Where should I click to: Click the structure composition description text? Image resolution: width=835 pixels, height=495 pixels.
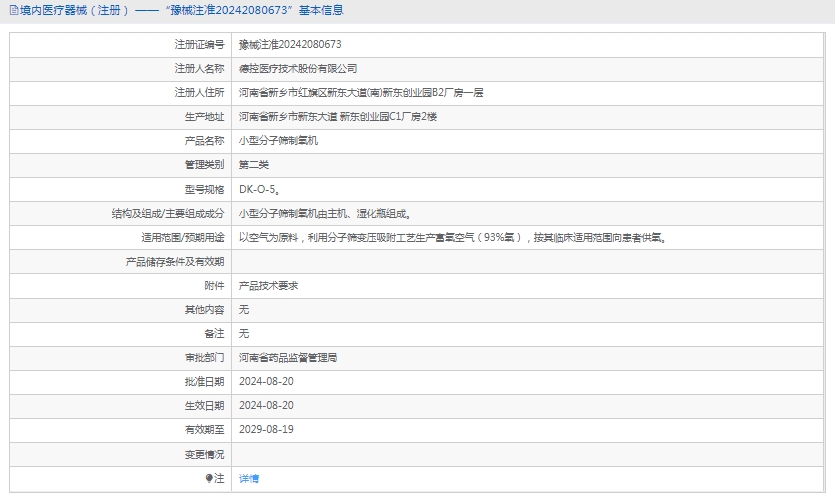(x=325, y=213)
